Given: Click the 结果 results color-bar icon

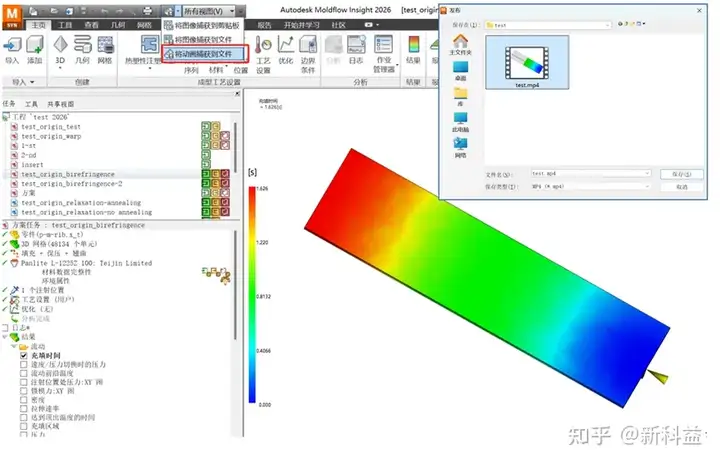Looking at the screenshot, I should point(414,45).
